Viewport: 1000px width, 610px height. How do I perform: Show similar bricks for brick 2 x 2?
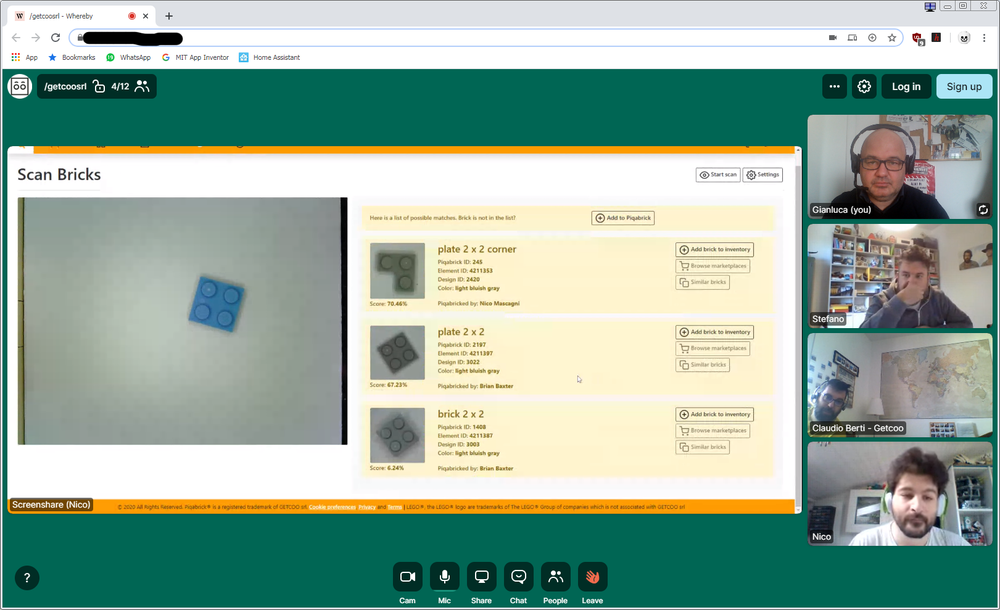point(703,447)
